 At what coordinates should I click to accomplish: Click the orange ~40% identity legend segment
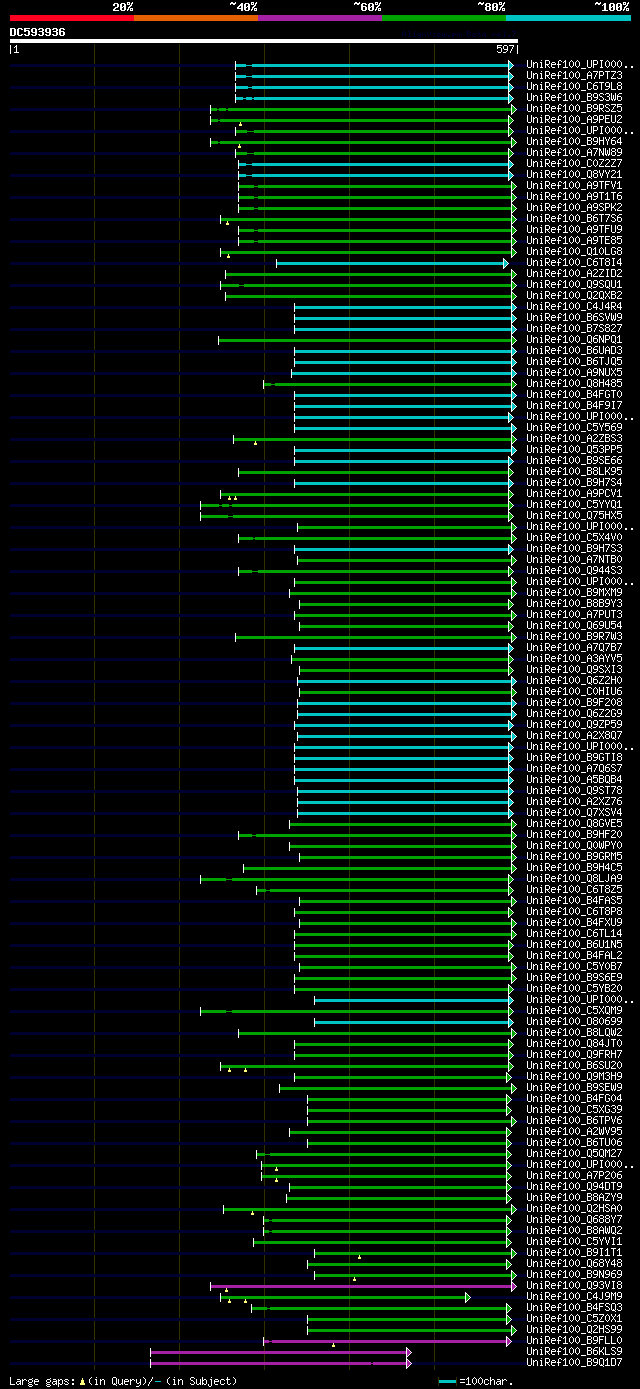pos(196,18)
